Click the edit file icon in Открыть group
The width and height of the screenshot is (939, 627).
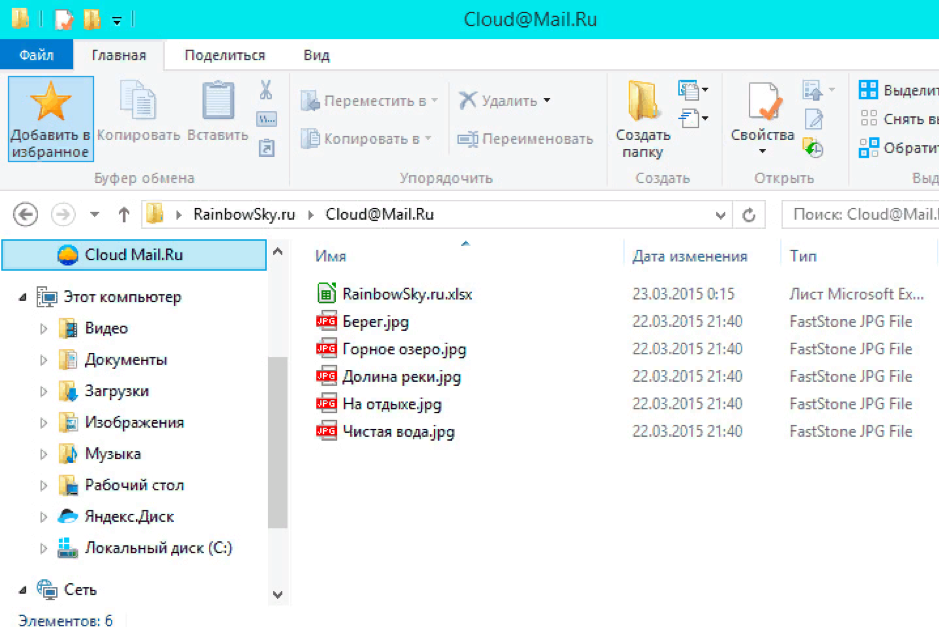813,119
